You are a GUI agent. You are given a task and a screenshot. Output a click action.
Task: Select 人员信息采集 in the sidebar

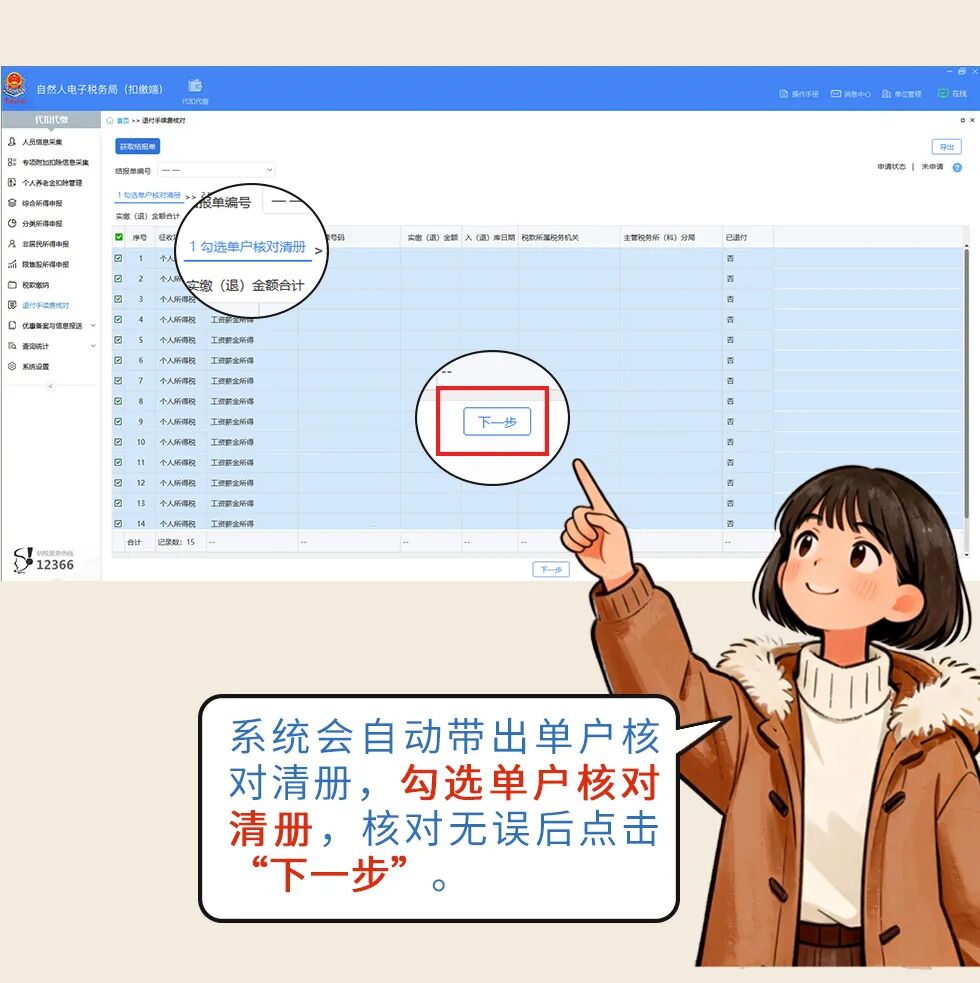tap(42, 142)
